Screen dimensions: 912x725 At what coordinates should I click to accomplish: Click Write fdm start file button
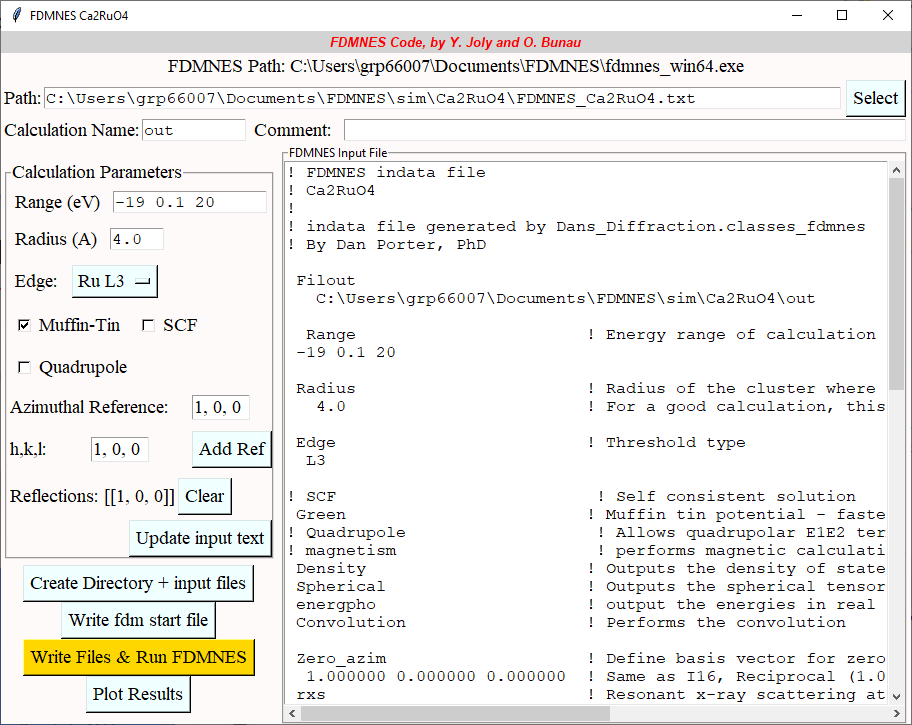(138, 620)
